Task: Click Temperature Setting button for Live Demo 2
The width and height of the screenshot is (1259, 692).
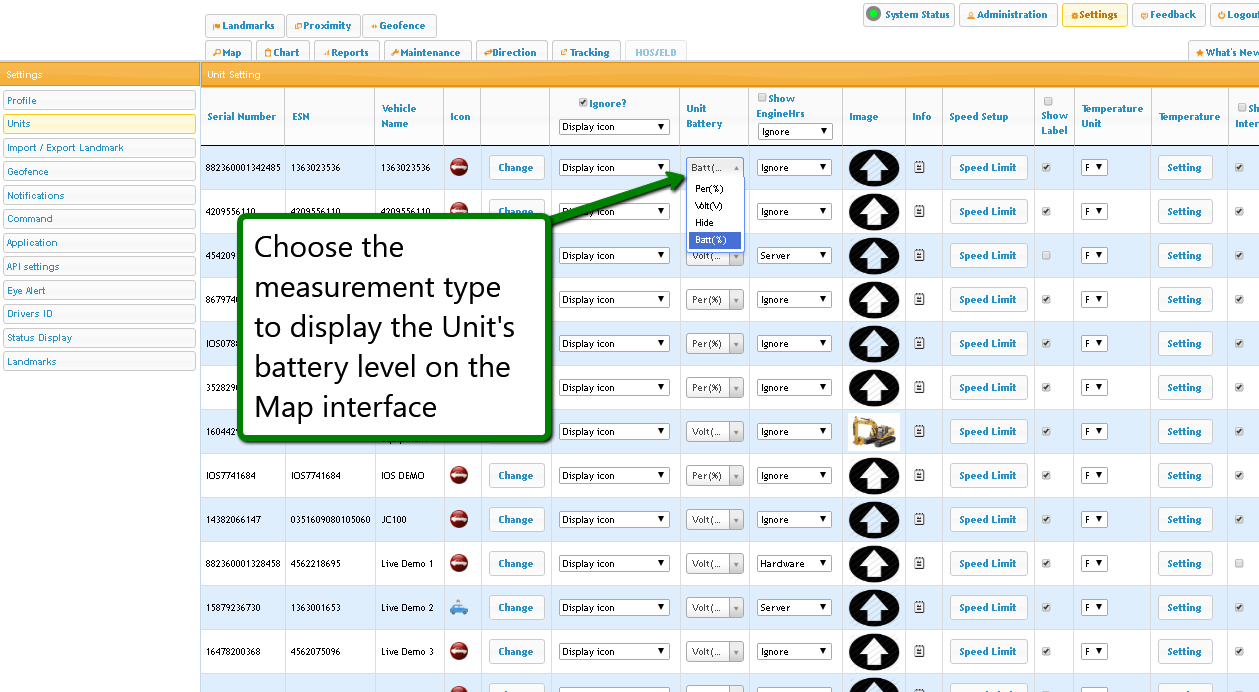Action: click(1184, 608)
